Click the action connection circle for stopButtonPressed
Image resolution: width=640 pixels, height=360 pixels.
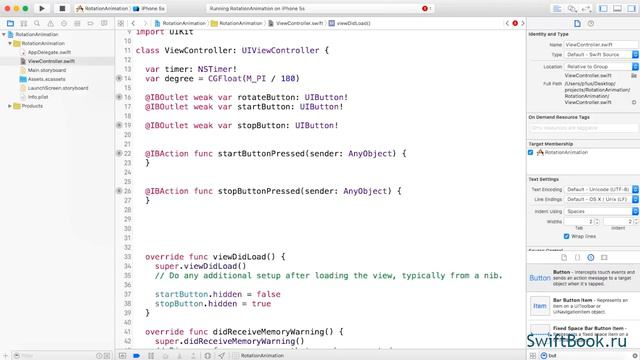119,191
